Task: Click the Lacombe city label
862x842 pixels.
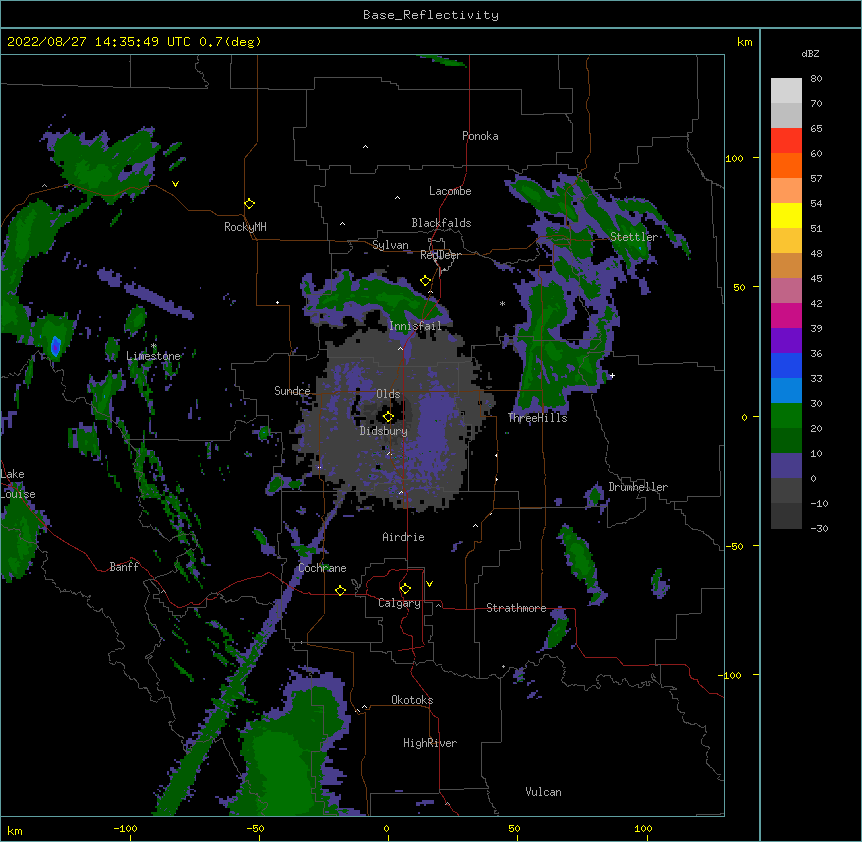Action: coord(450,191)
